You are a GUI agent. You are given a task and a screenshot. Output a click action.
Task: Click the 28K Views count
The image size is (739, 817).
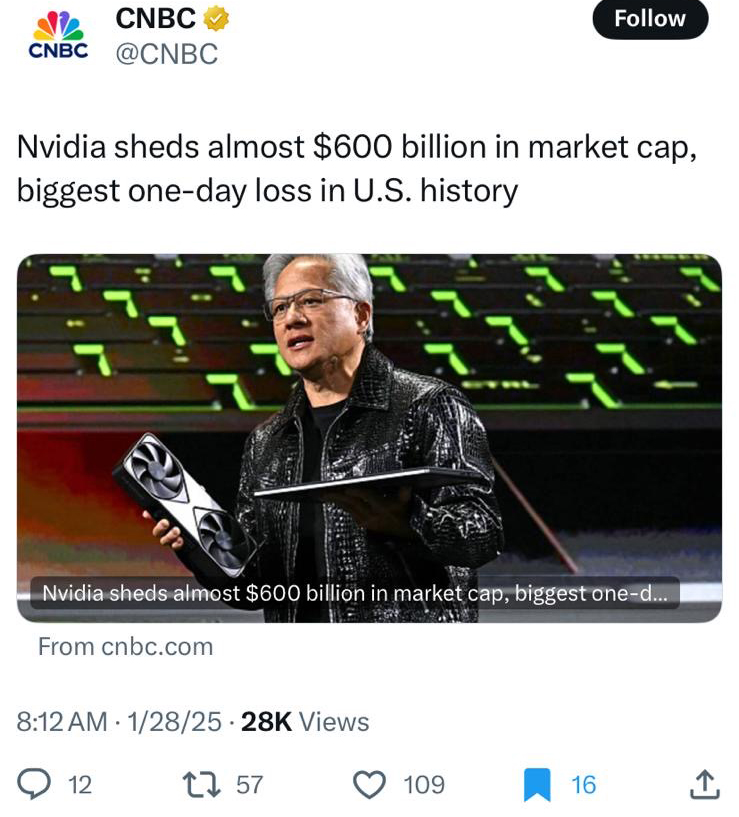(x=305, y=722)
